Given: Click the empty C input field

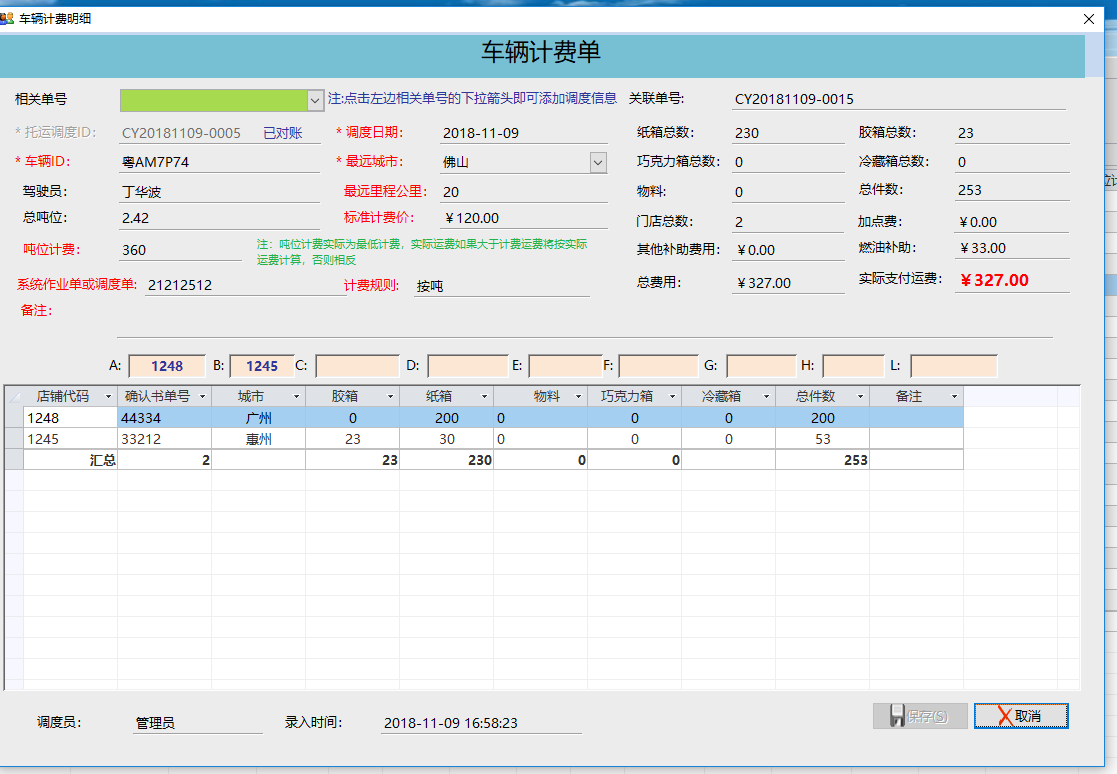Looking at the screenshot, I should point(358,366).
